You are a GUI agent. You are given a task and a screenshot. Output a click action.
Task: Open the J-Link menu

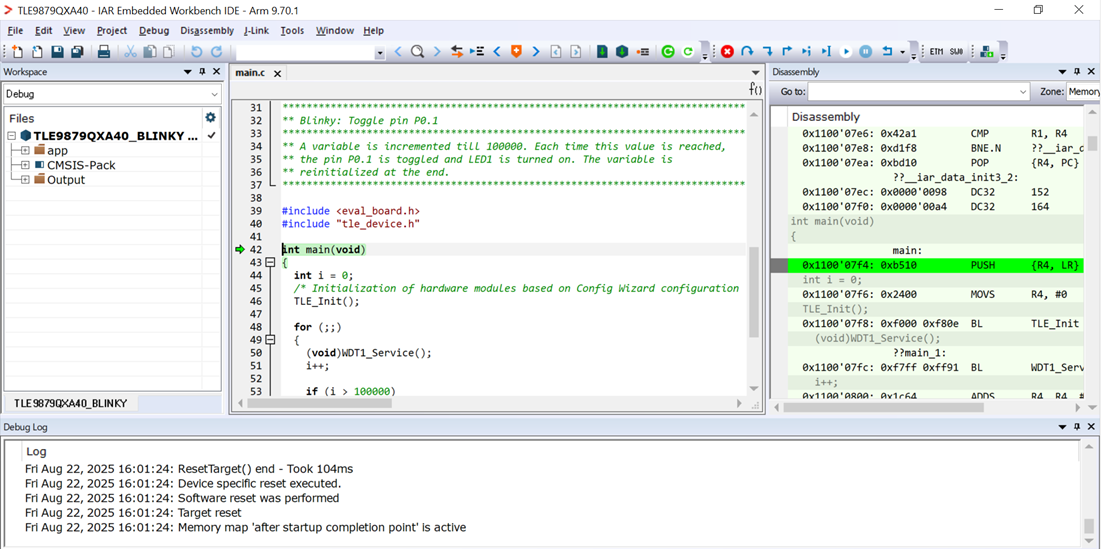(x=256, y=31)
